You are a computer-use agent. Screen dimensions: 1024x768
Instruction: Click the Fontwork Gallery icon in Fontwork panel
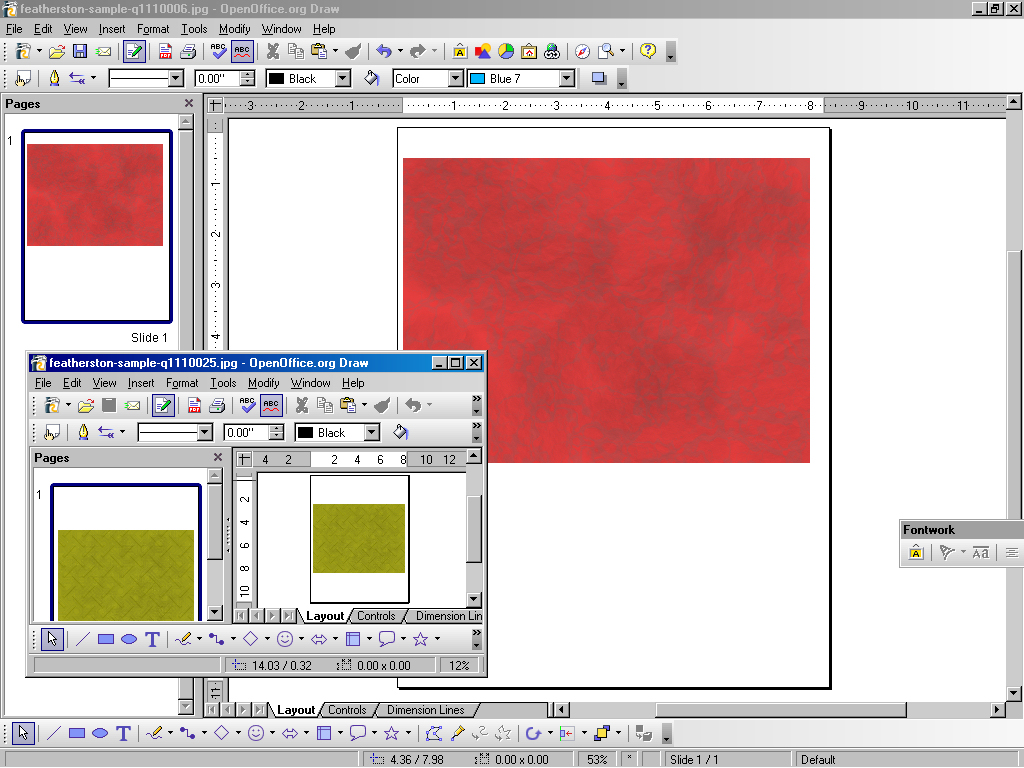pos(916,553)
